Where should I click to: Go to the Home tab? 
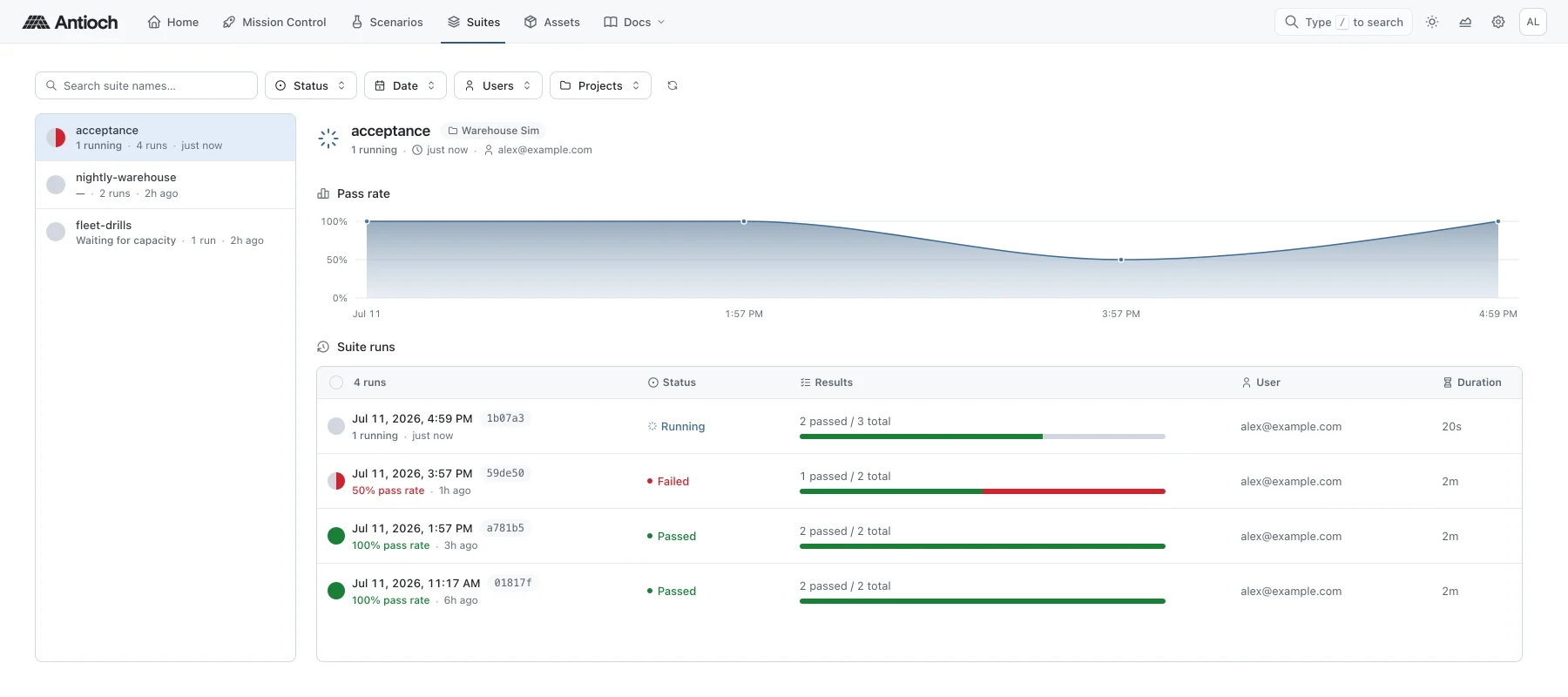pyautogui.click(x=172, y=22)
